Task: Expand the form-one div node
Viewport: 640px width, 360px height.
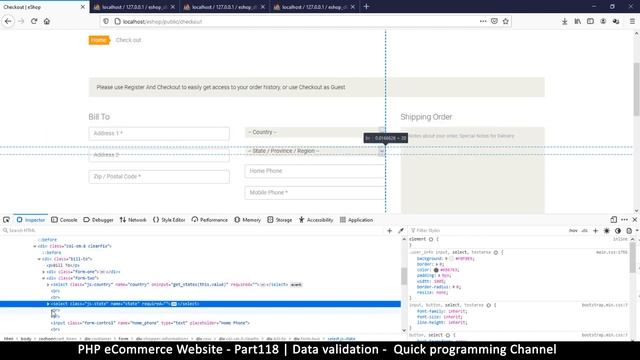Action: click(x=44, y=271)
